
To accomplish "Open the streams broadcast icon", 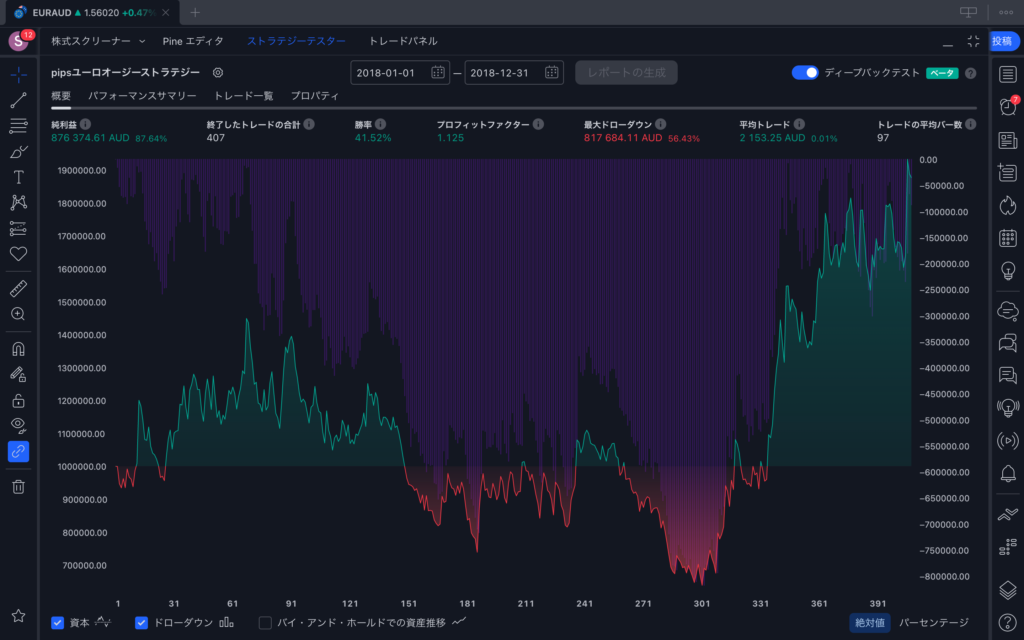I will point(1008,441).
